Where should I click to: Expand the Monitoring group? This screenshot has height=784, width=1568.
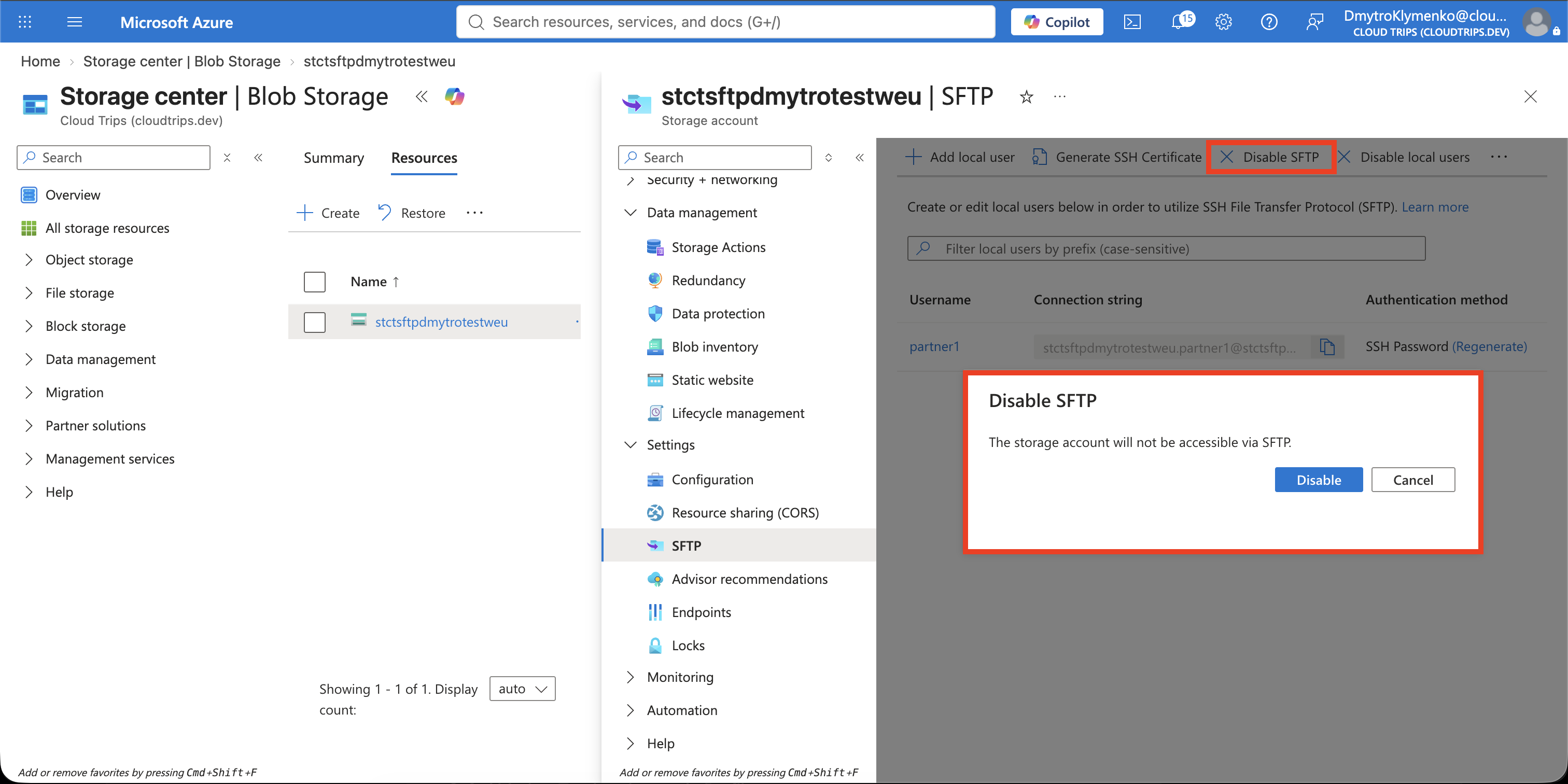(x=631, y=677)
